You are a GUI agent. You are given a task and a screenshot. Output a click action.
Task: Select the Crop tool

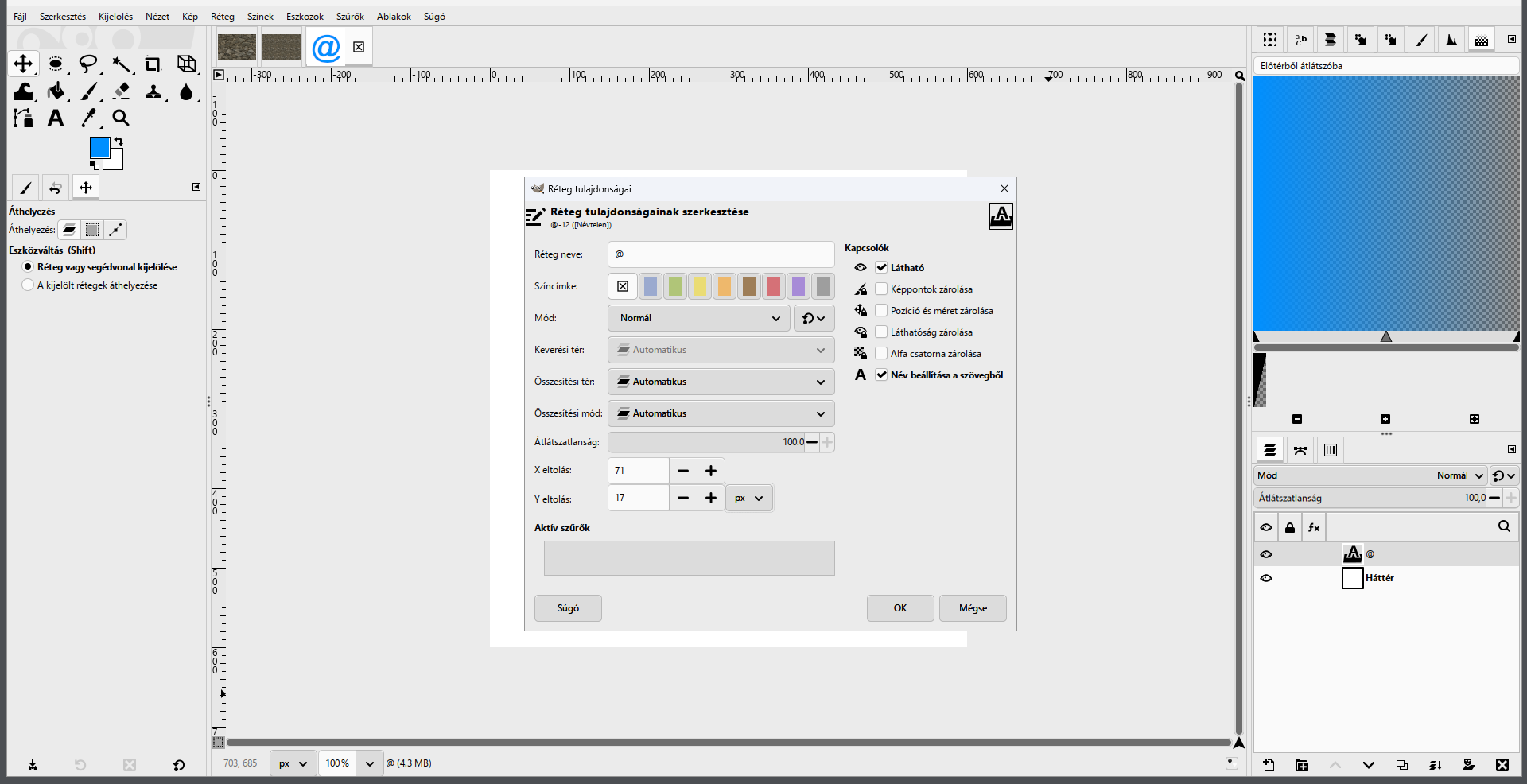pos(153,64)
